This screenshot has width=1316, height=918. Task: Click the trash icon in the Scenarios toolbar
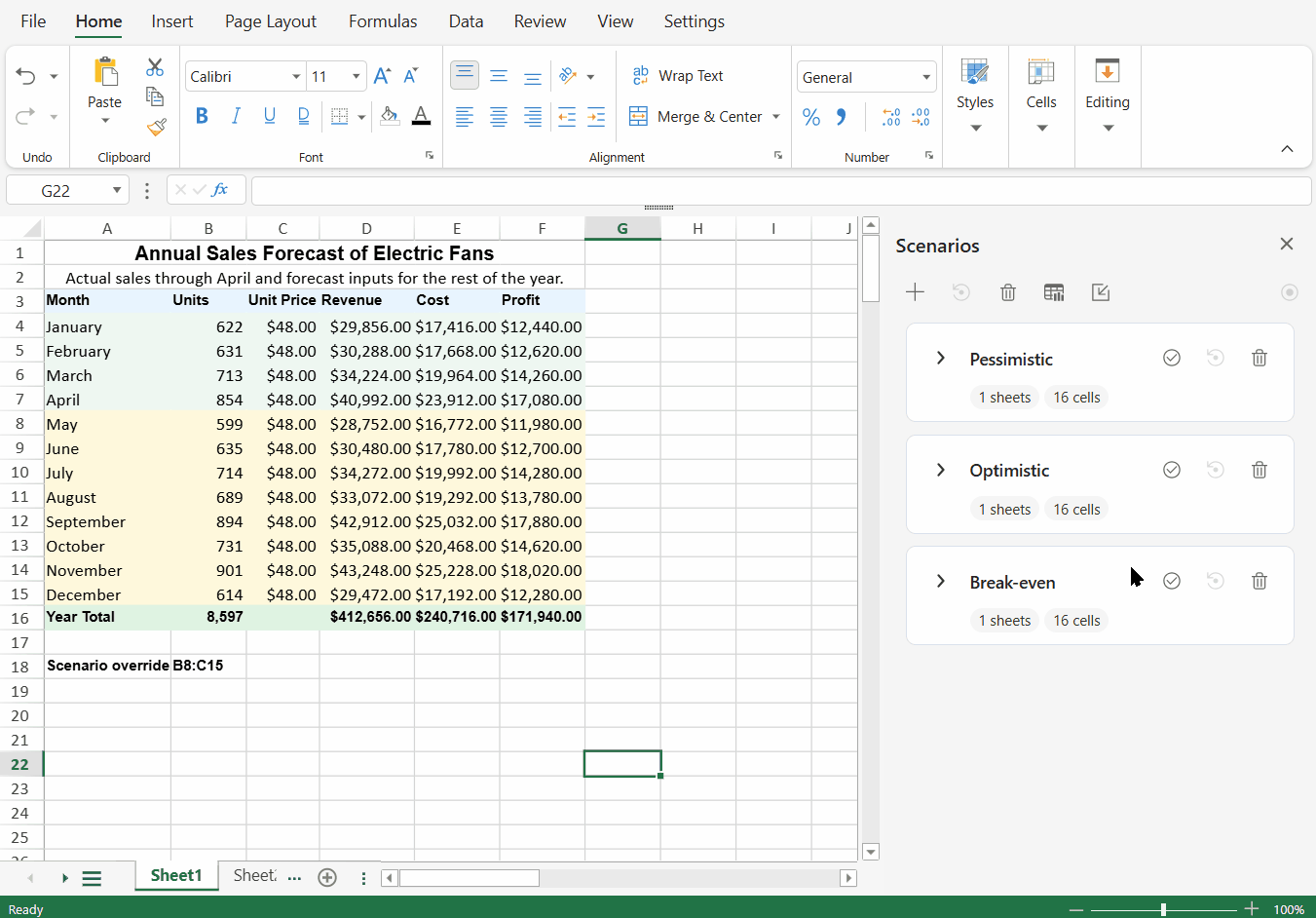(x=1008, y=292)
